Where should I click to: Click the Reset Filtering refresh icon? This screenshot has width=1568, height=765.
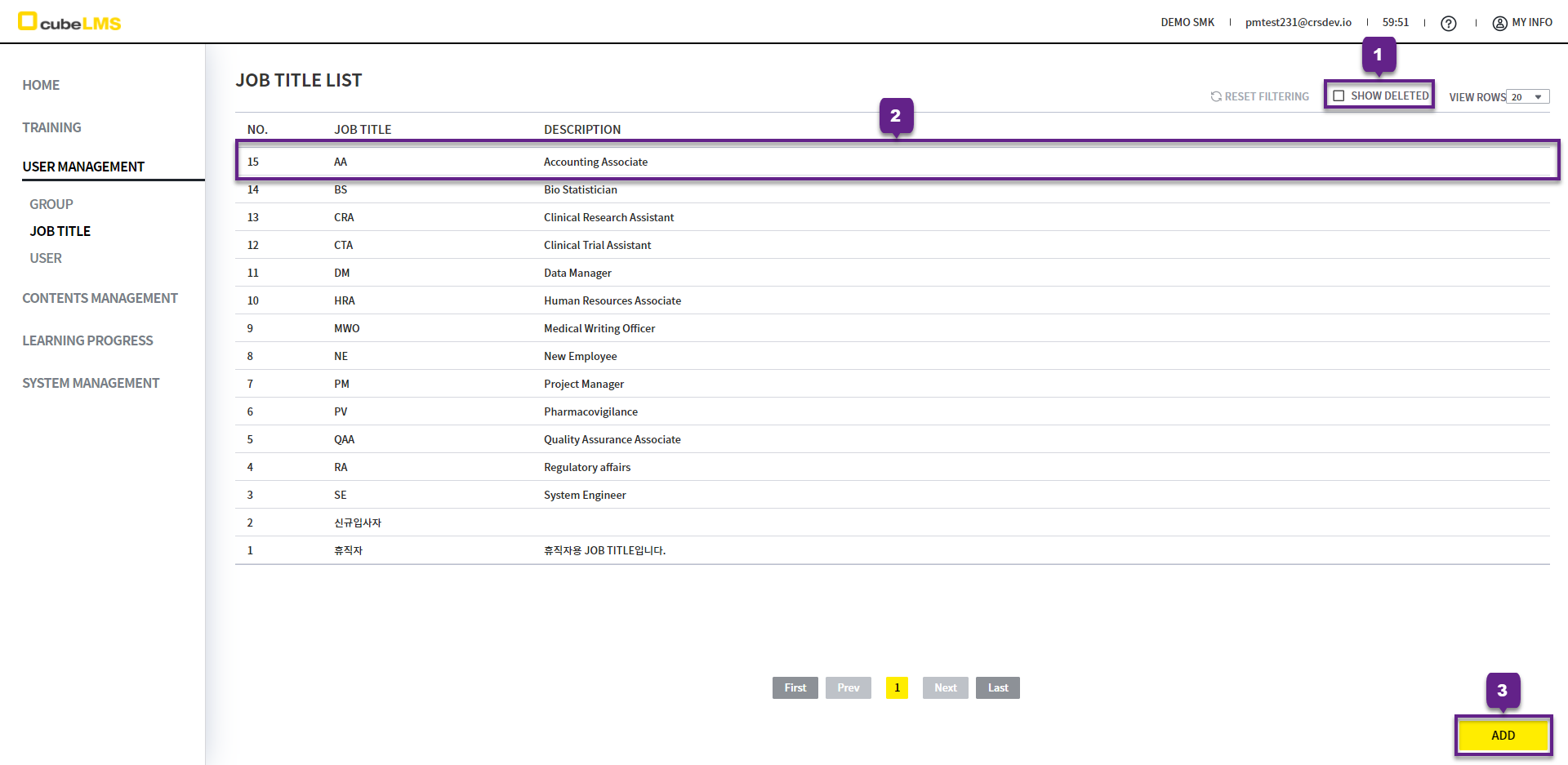[1216, 96]
